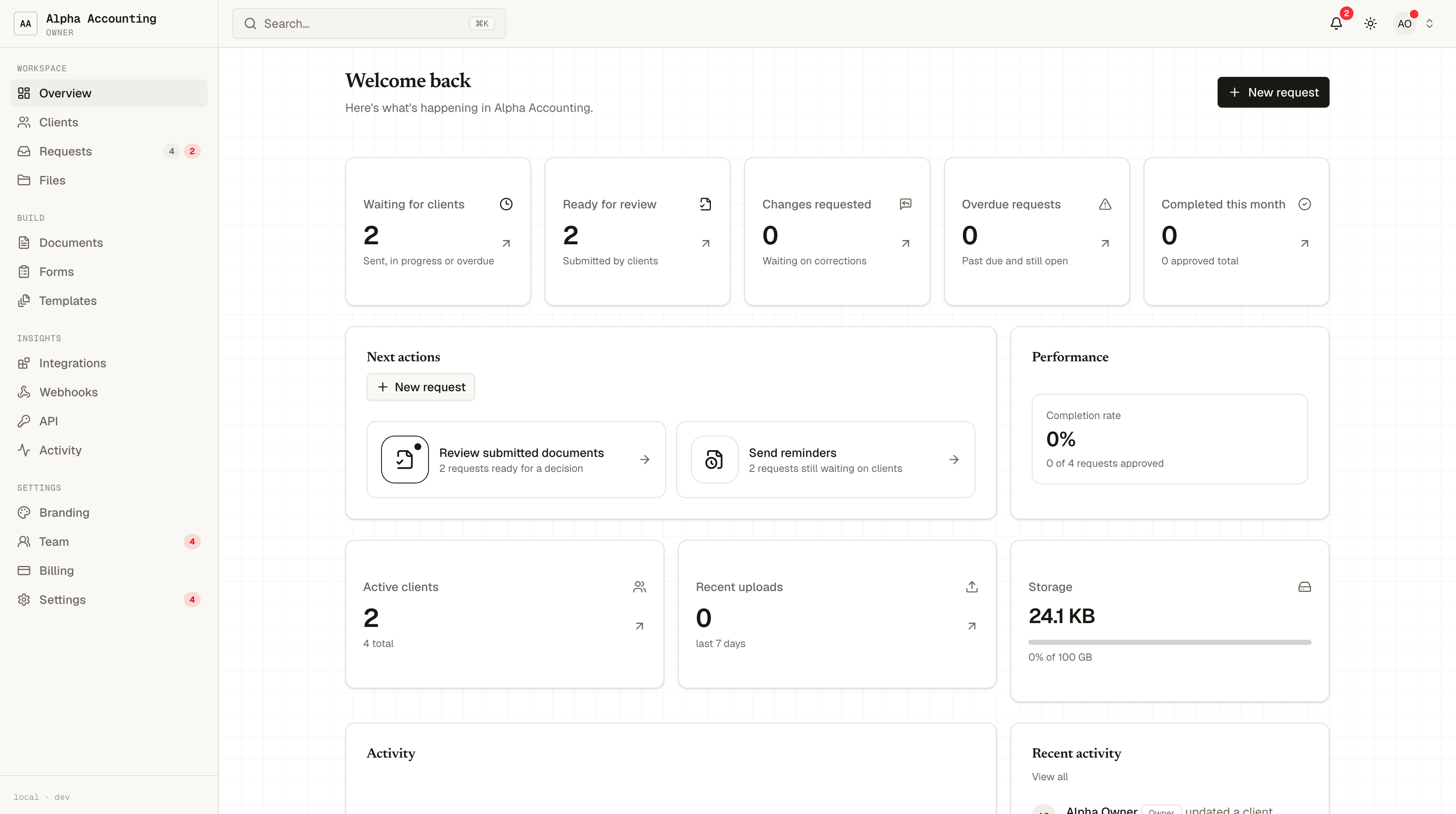The height and width of the screenshot is (814, 1456).
Task: Click the Activity pulse icon in sidebar
Action: 24,450
